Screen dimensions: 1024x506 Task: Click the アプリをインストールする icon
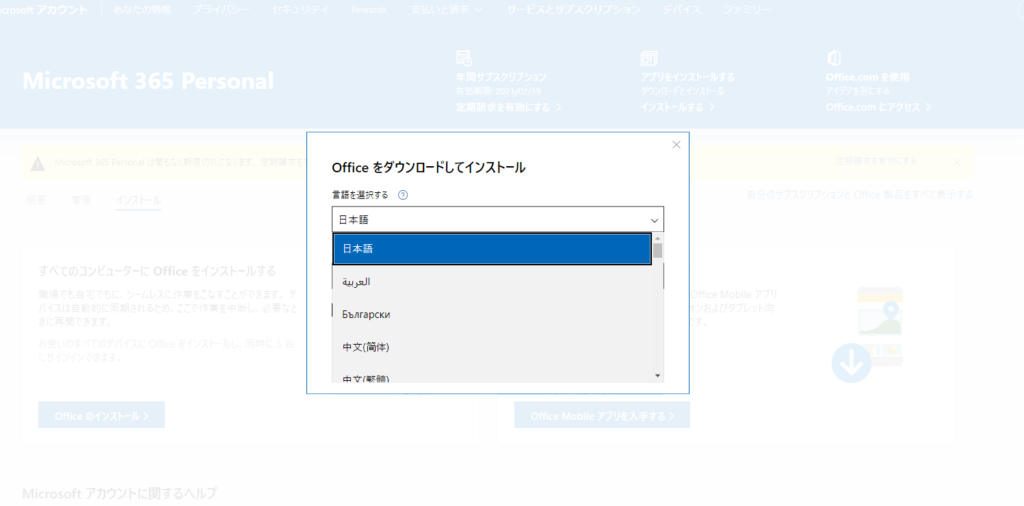[x=648, y=57]
